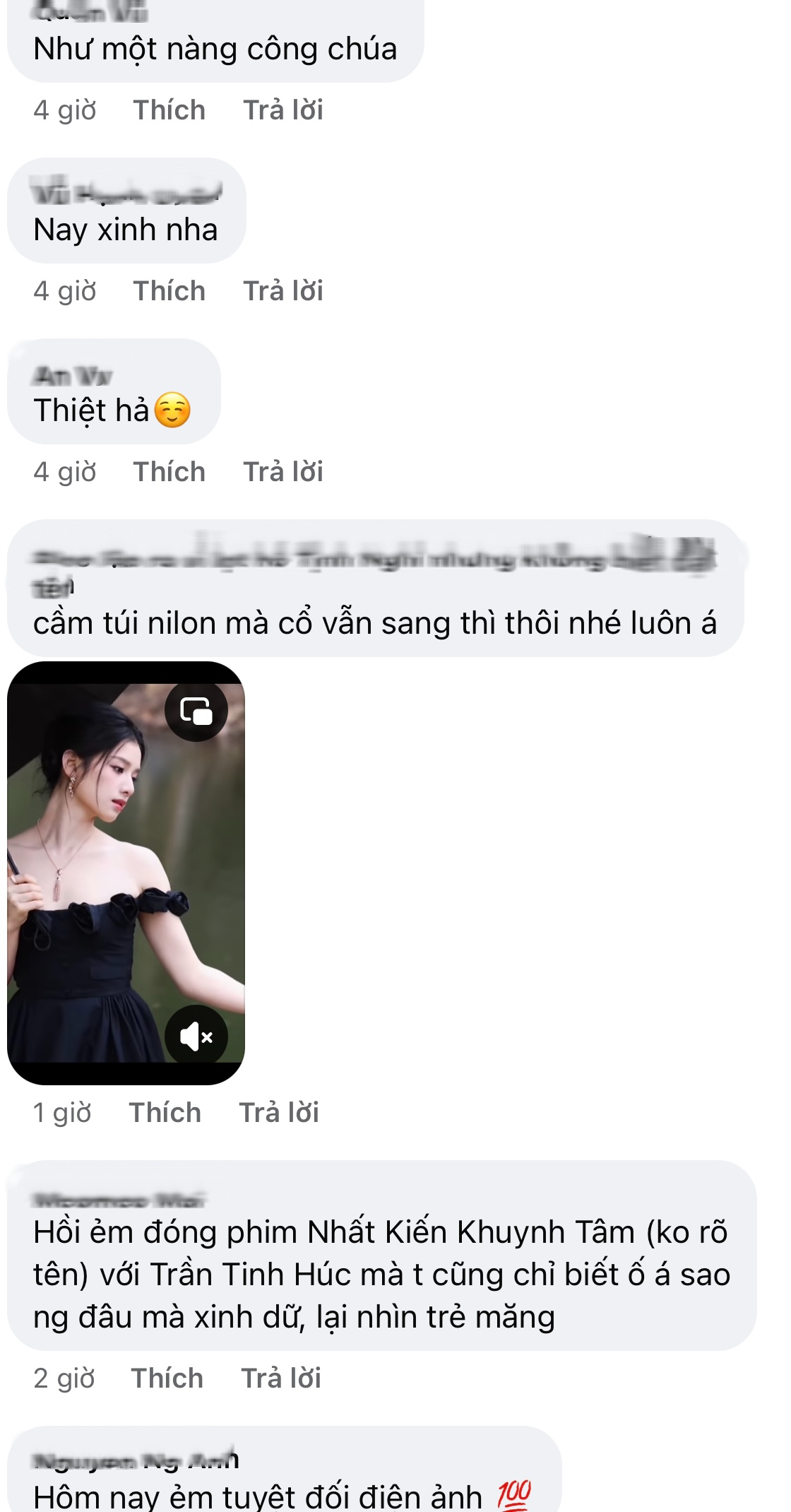Open the woman in black dress video
Screen dimensions: 791x1512
point(126,873)
